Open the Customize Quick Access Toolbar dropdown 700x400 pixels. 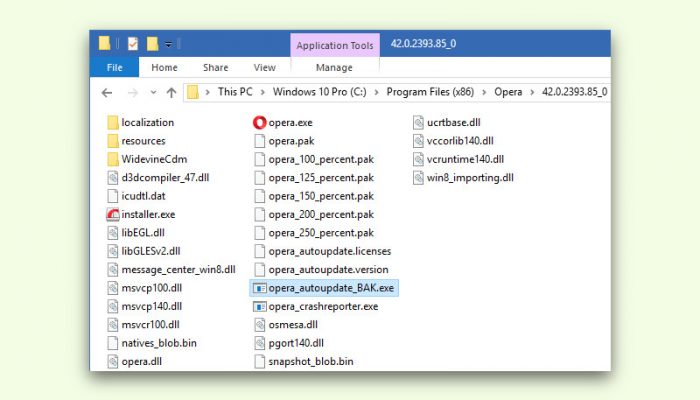[168, 44]
